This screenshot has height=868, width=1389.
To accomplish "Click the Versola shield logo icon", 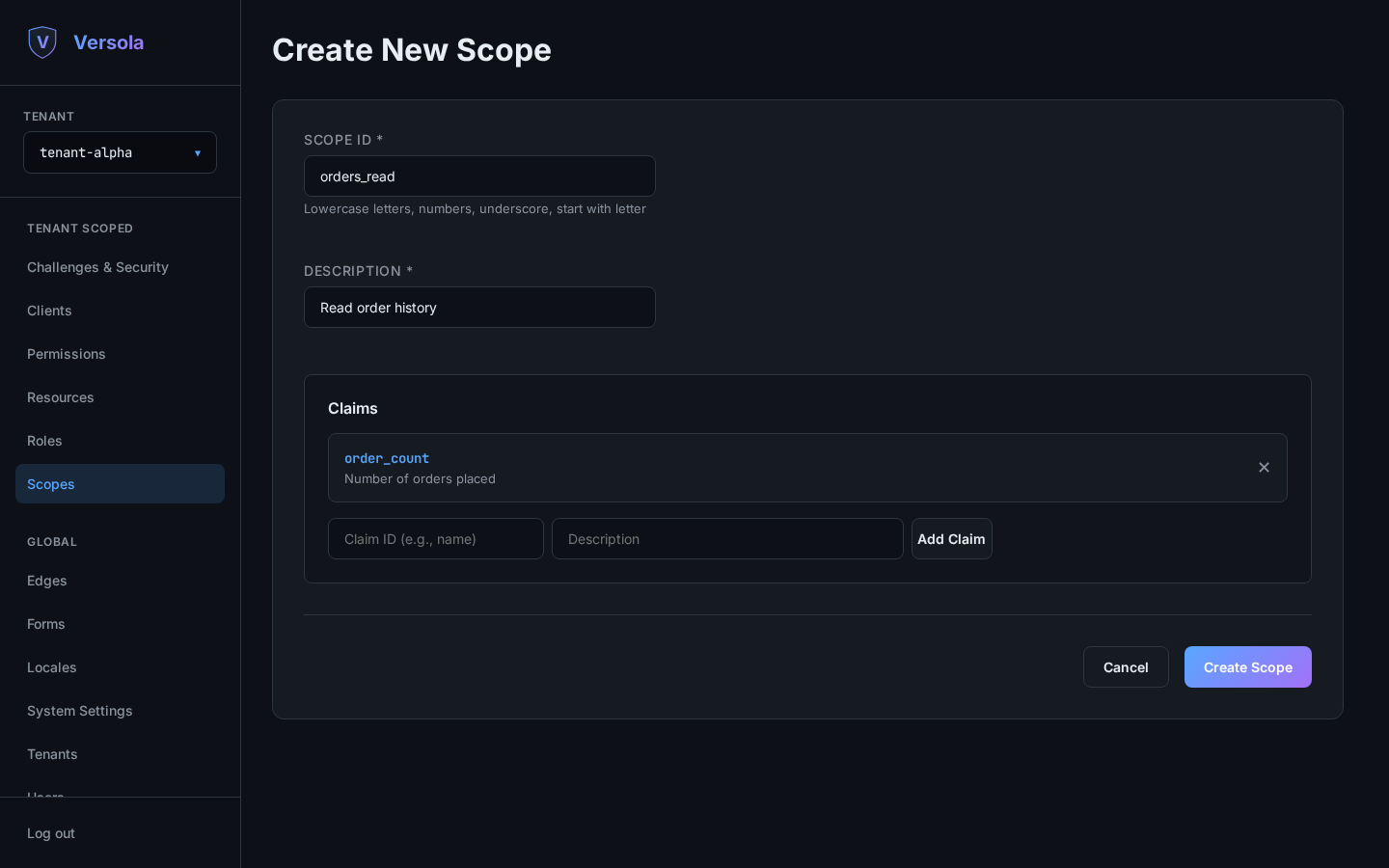I will point(42,42).
